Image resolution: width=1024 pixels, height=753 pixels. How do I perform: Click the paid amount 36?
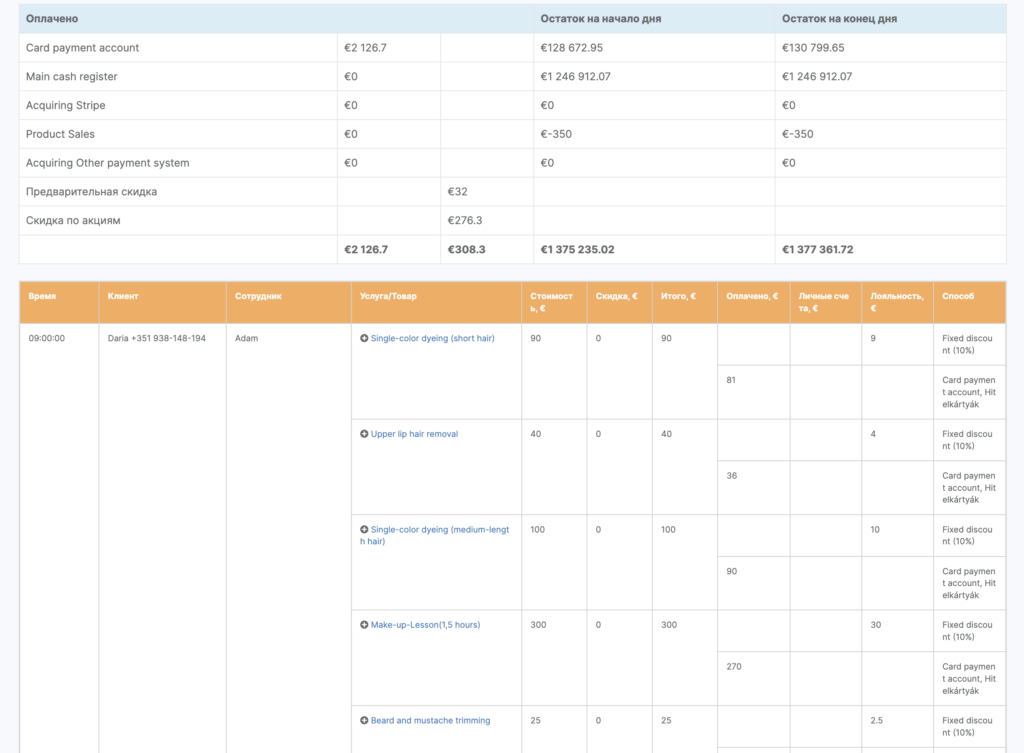click(731, 475)
